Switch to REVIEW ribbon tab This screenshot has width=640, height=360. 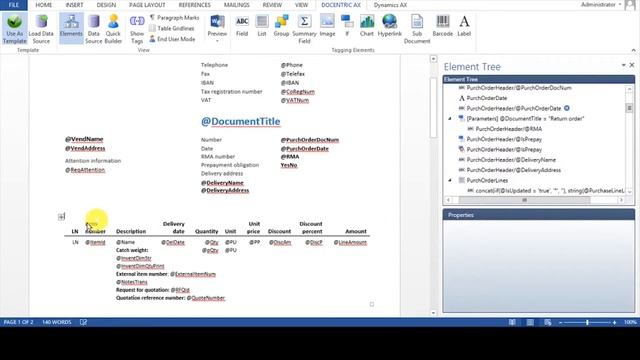pyautogui.click(x=272, y=5)
